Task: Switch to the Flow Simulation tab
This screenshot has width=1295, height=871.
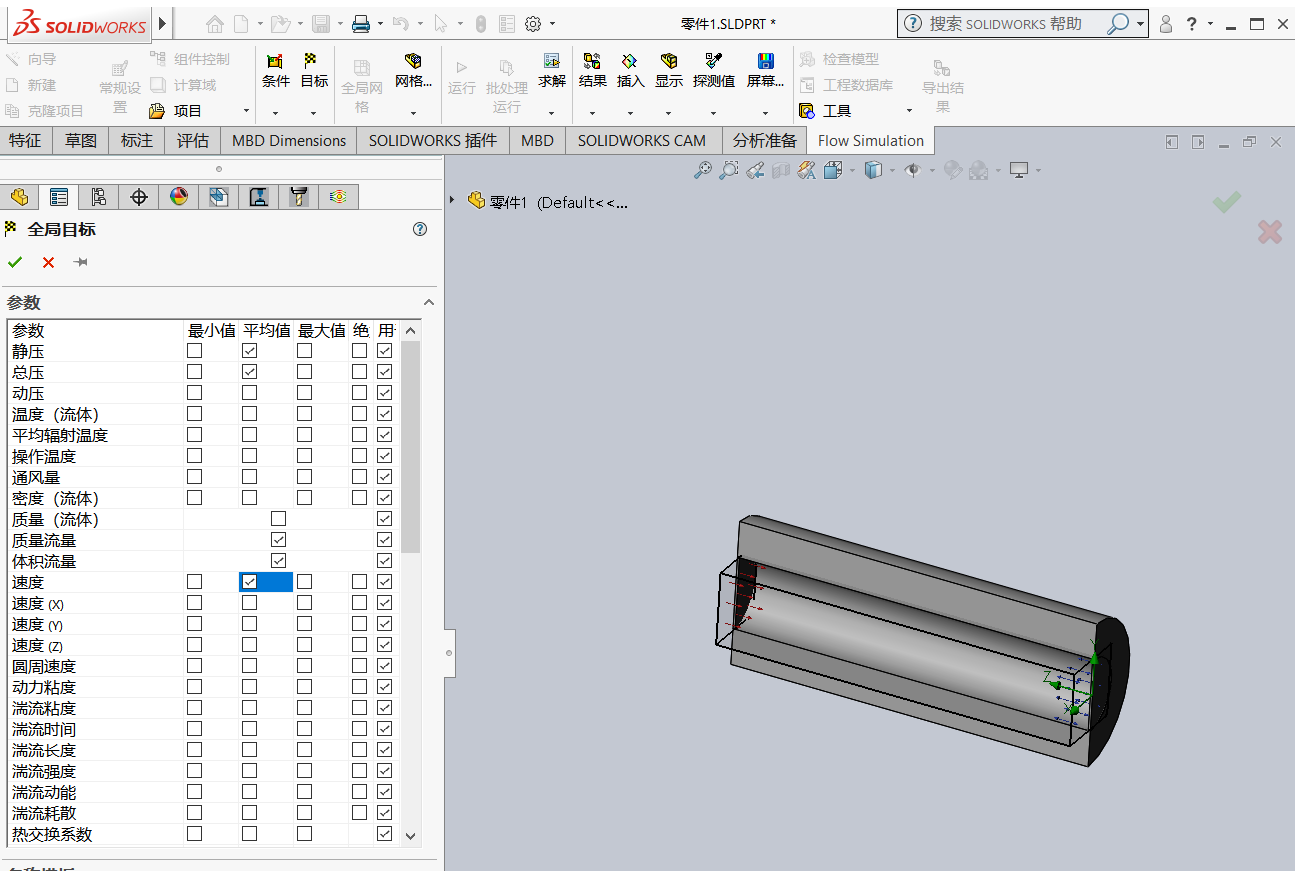Action: (x=869, y=140)
